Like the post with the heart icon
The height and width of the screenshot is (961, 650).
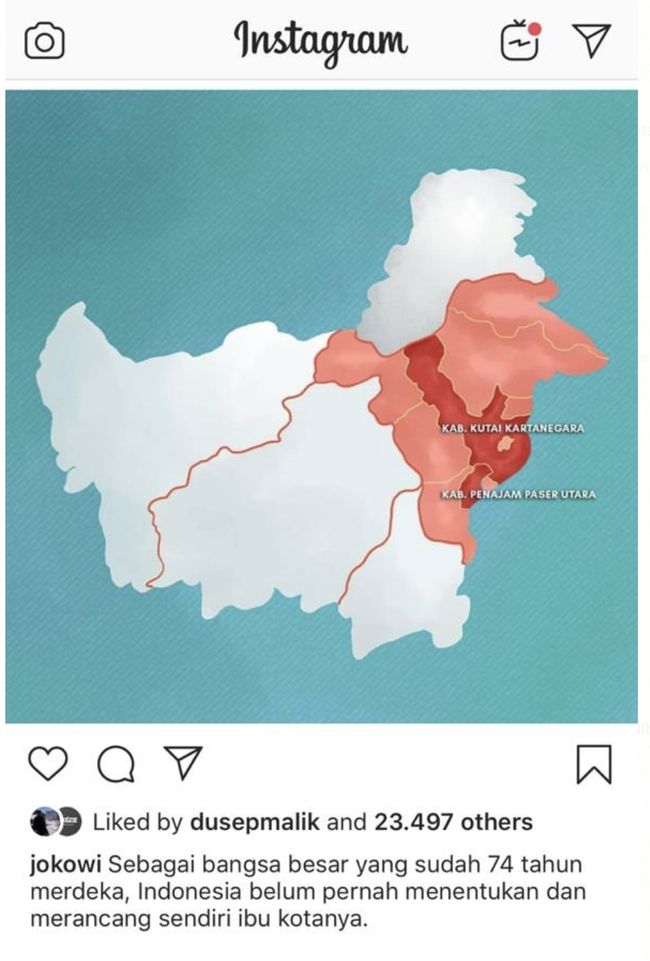point(46,764)
